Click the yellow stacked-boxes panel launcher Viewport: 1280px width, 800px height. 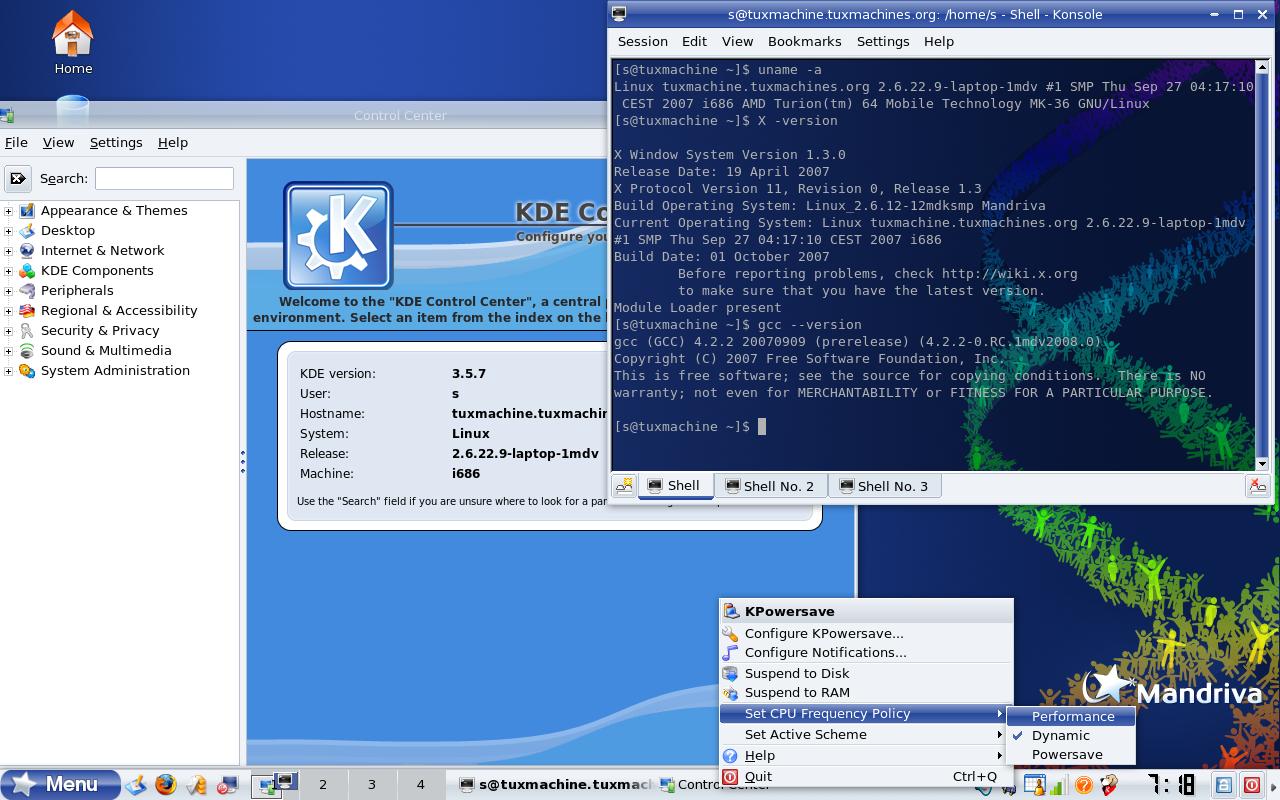197,785
